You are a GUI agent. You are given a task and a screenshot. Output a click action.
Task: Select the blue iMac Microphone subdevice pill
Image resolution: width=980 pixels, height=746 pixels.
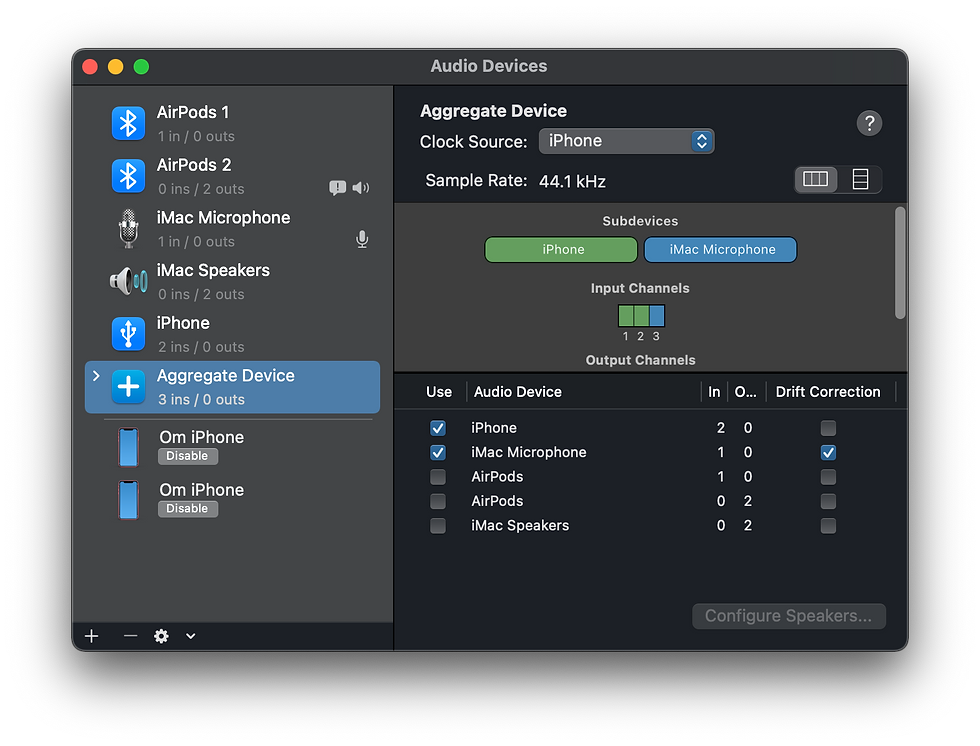721,249
